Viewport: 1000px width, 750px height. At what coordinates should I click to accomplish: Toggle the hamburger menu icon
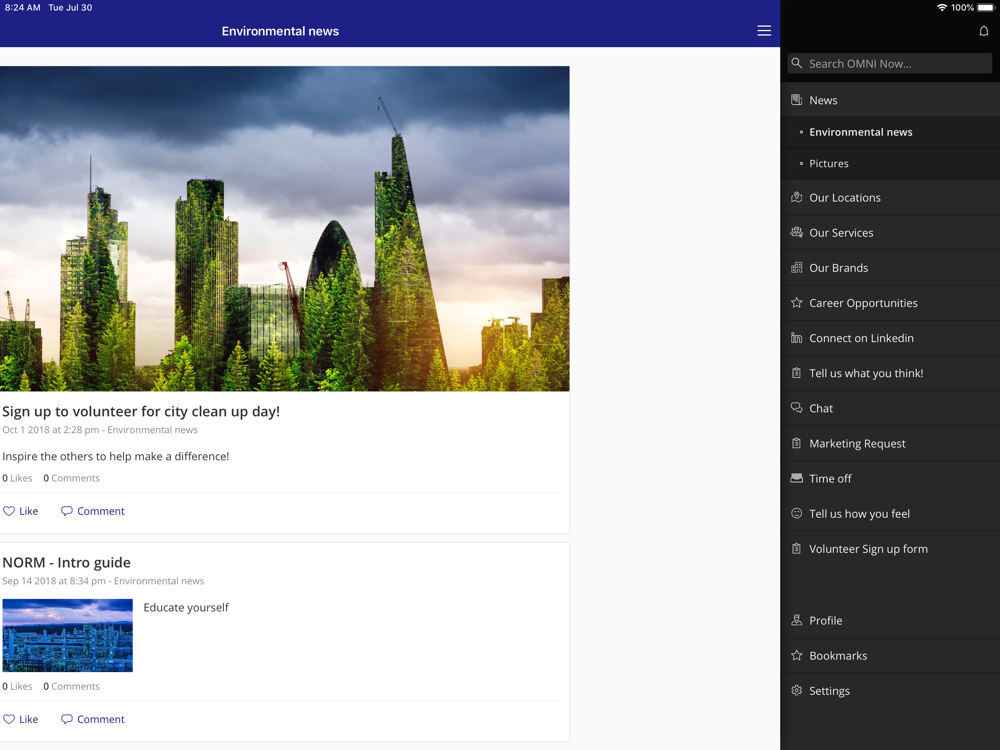coord(764,31)
